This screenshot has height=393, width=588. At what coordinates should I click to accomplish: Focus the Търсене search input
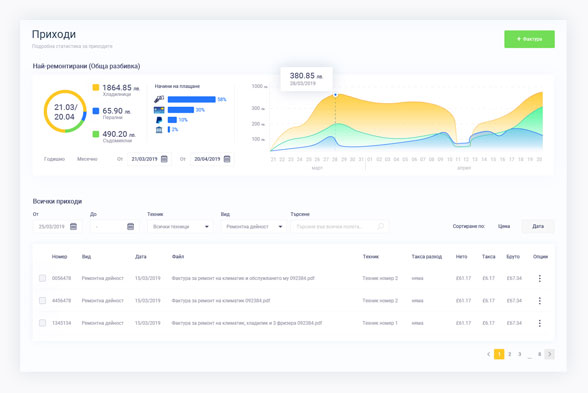[x=339, y=226]
